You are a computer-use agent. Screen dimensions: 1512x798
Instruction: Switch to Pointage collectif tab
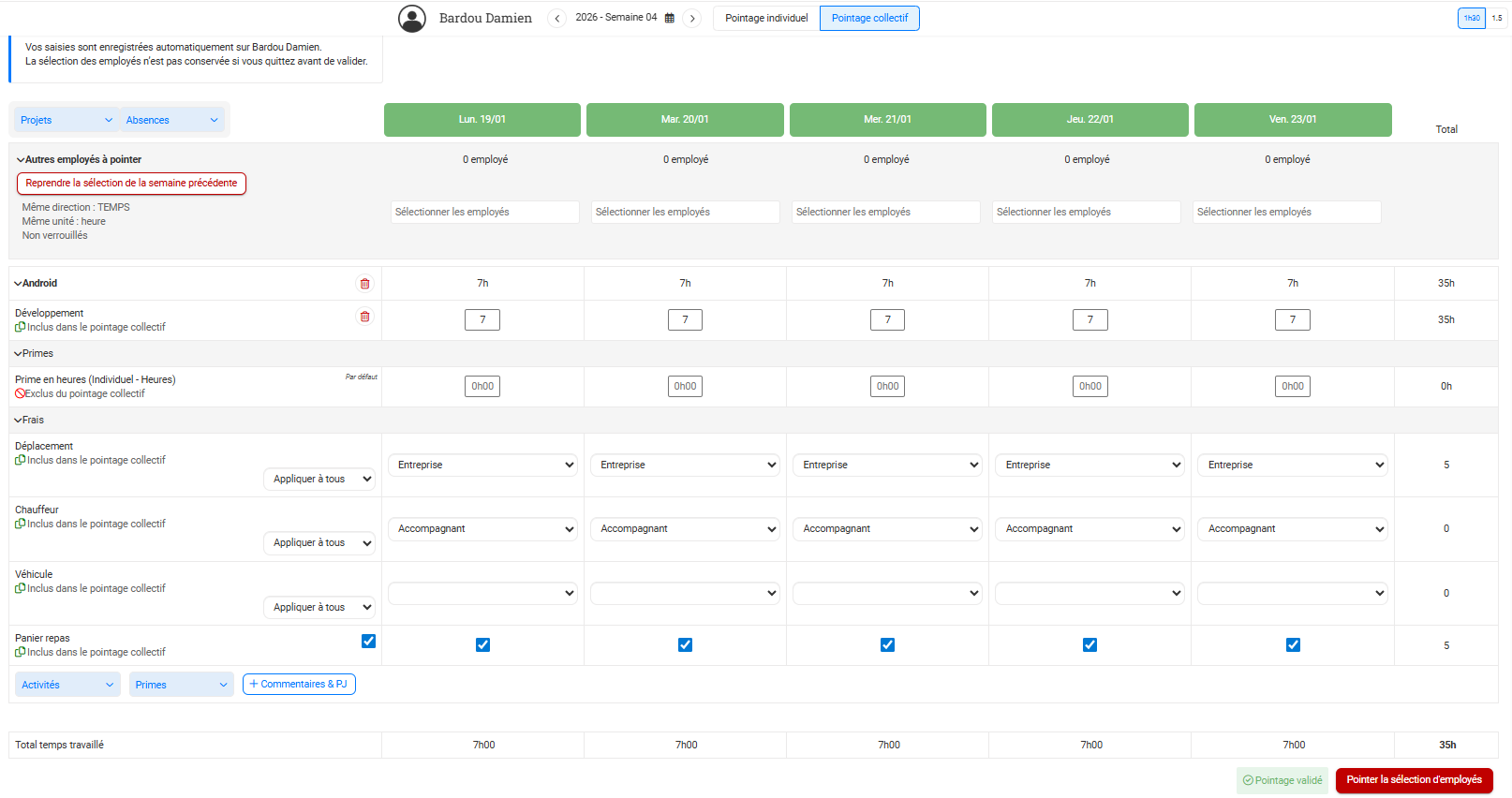[869, 19]
